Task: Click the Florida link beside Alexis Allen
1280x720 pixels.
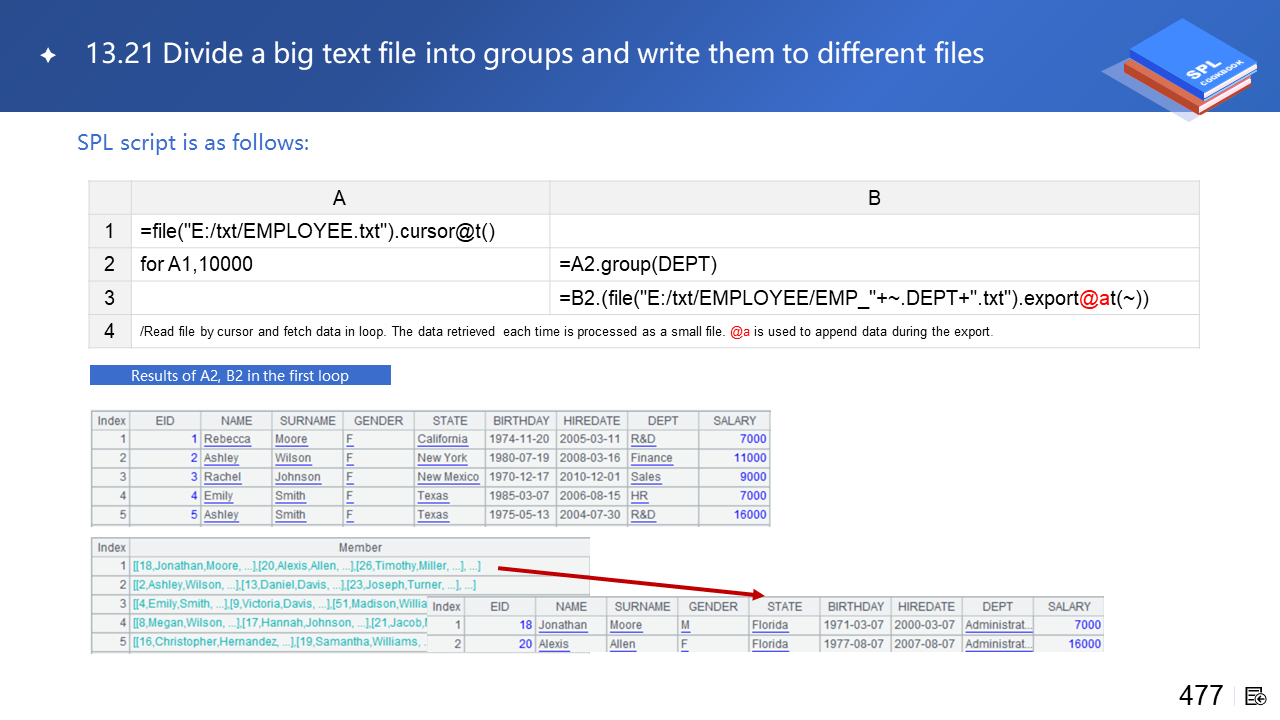Action: coord(770,644)
